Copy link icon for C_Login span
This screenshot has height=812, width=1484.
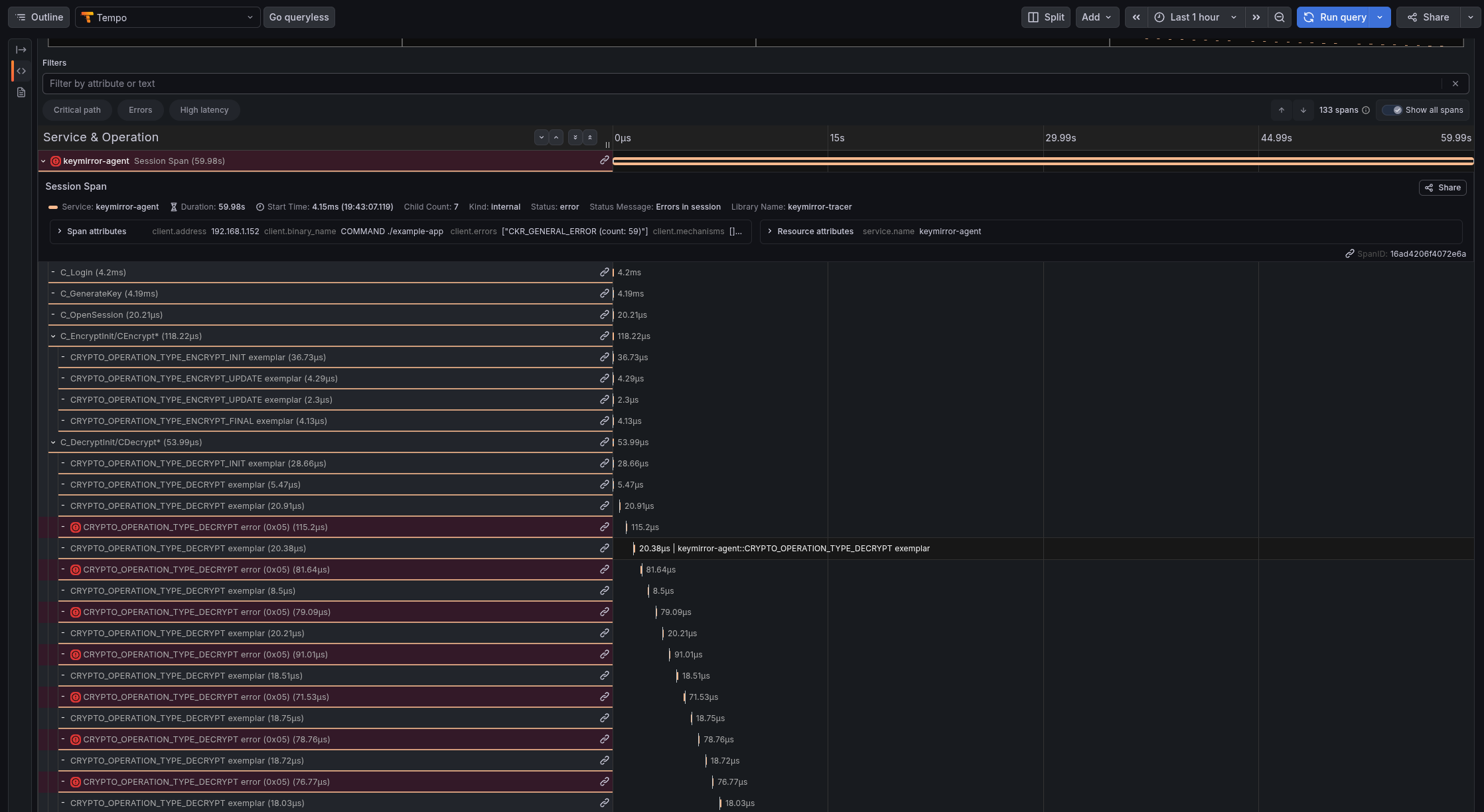[x=605, y=272]
